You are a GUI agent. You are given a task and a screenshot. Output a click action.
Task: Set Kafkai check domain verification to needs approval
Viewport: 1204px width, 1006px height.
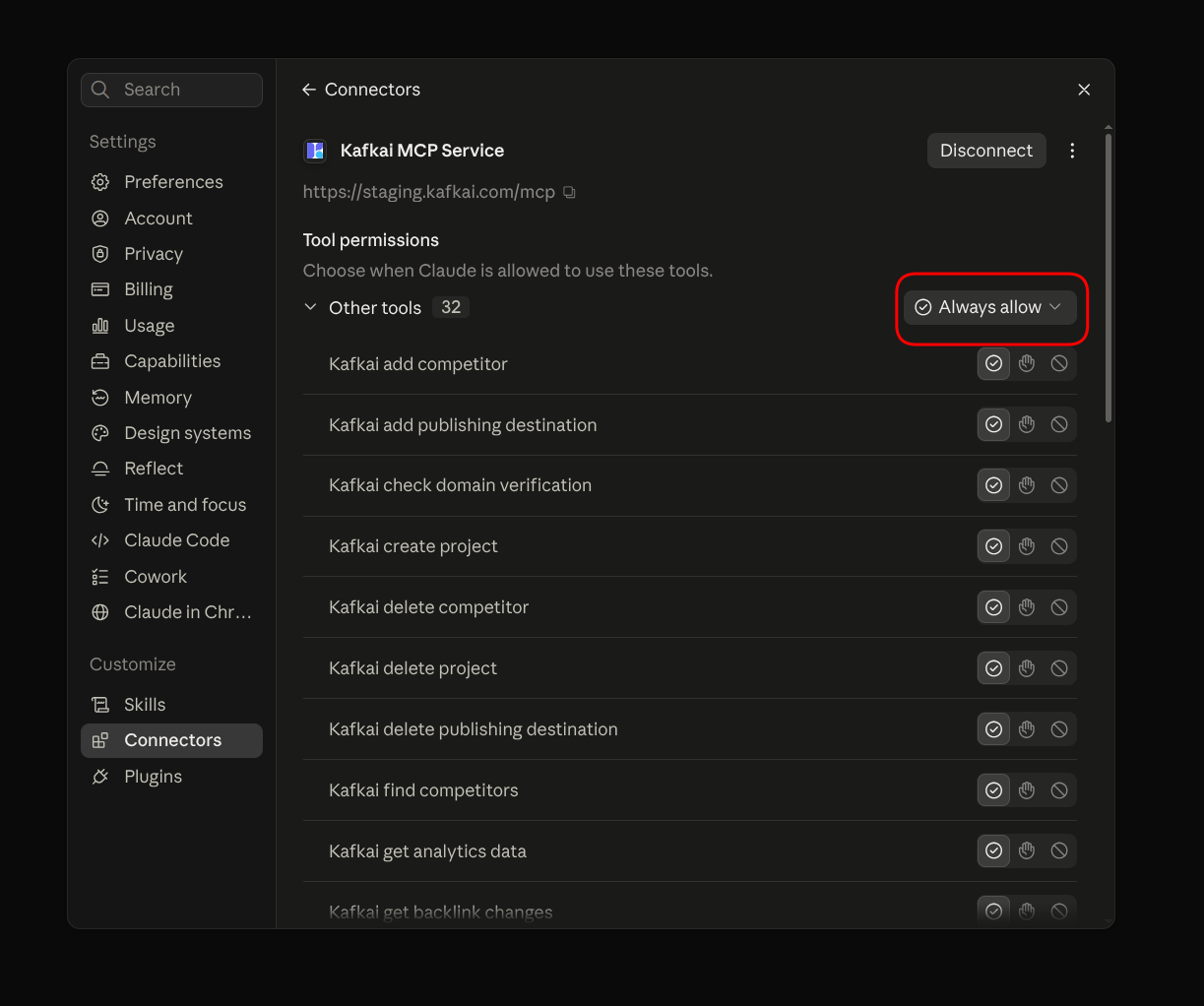(1027, 485)
